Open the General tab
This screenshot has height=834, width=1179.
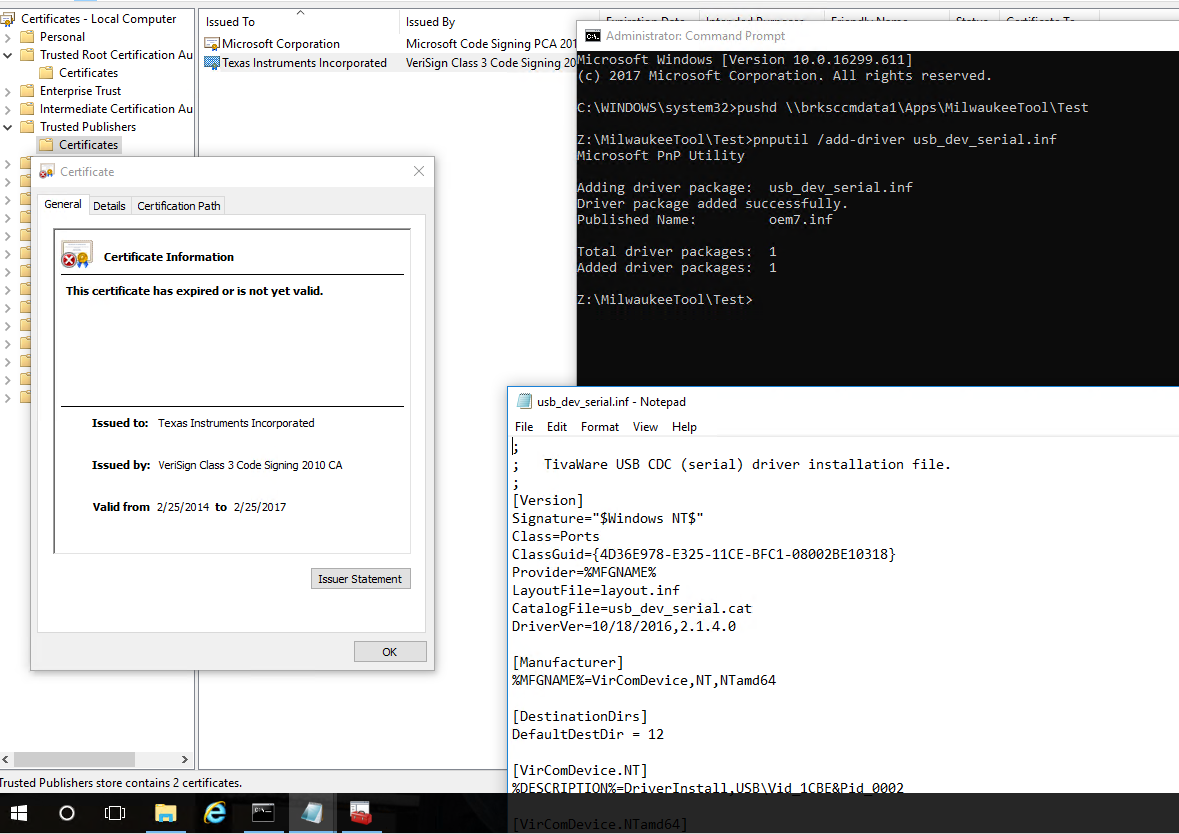(62, 205)
